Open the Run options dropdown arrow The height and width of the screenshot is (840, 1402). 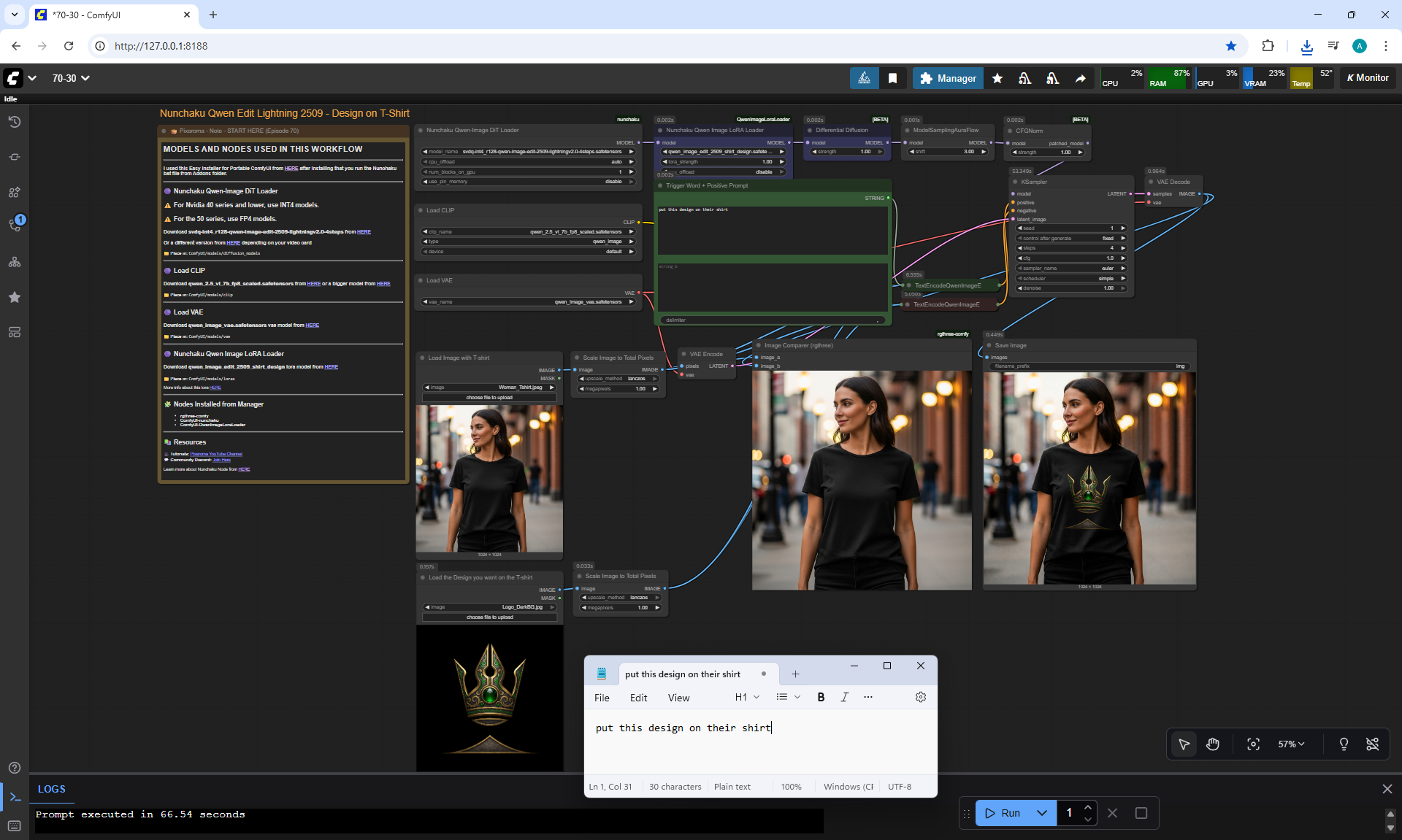pyautogui.click(x=1042, y=813)
